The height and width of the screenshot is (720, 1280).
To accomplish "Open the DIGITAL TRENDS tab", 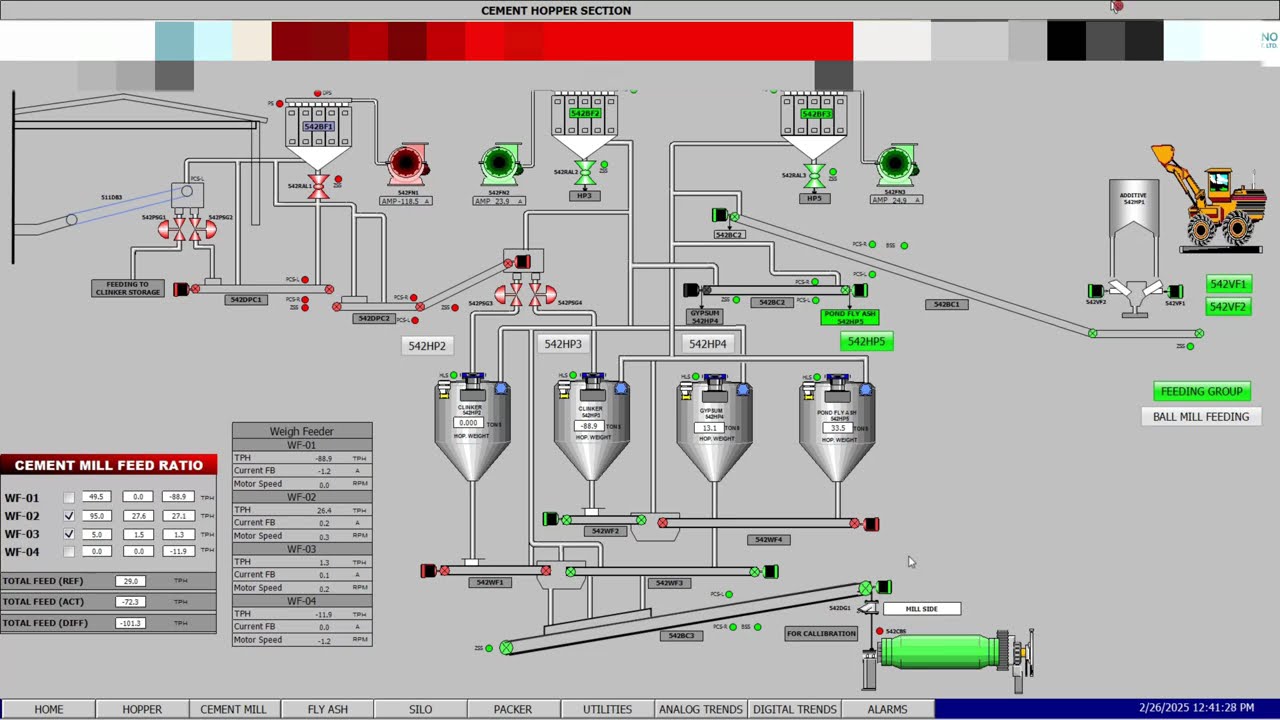I will click(x=795, y=709).
